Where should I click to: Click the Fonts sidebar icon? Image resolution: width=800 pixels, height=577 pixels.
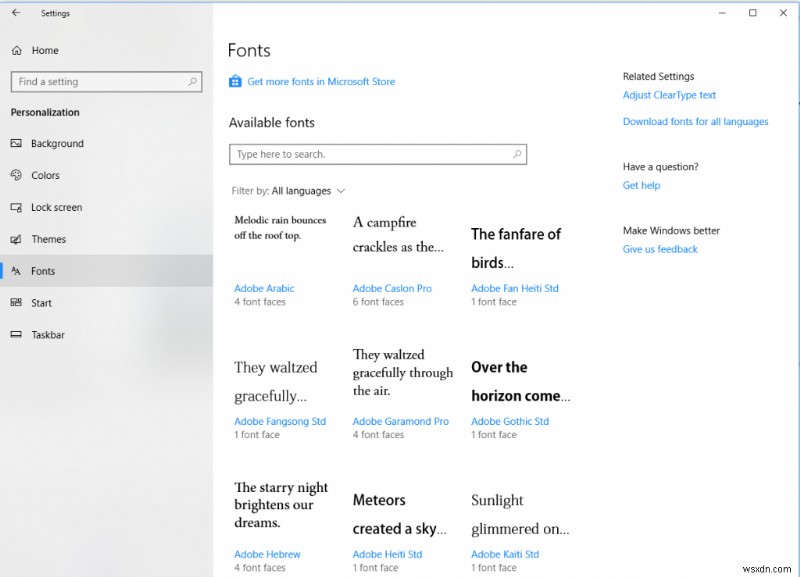17,271
